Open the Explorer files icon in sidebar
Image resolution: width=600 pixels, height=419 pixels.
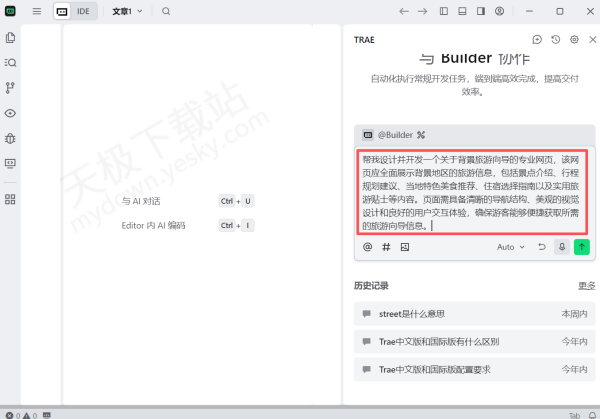click(x=11, y=37)
